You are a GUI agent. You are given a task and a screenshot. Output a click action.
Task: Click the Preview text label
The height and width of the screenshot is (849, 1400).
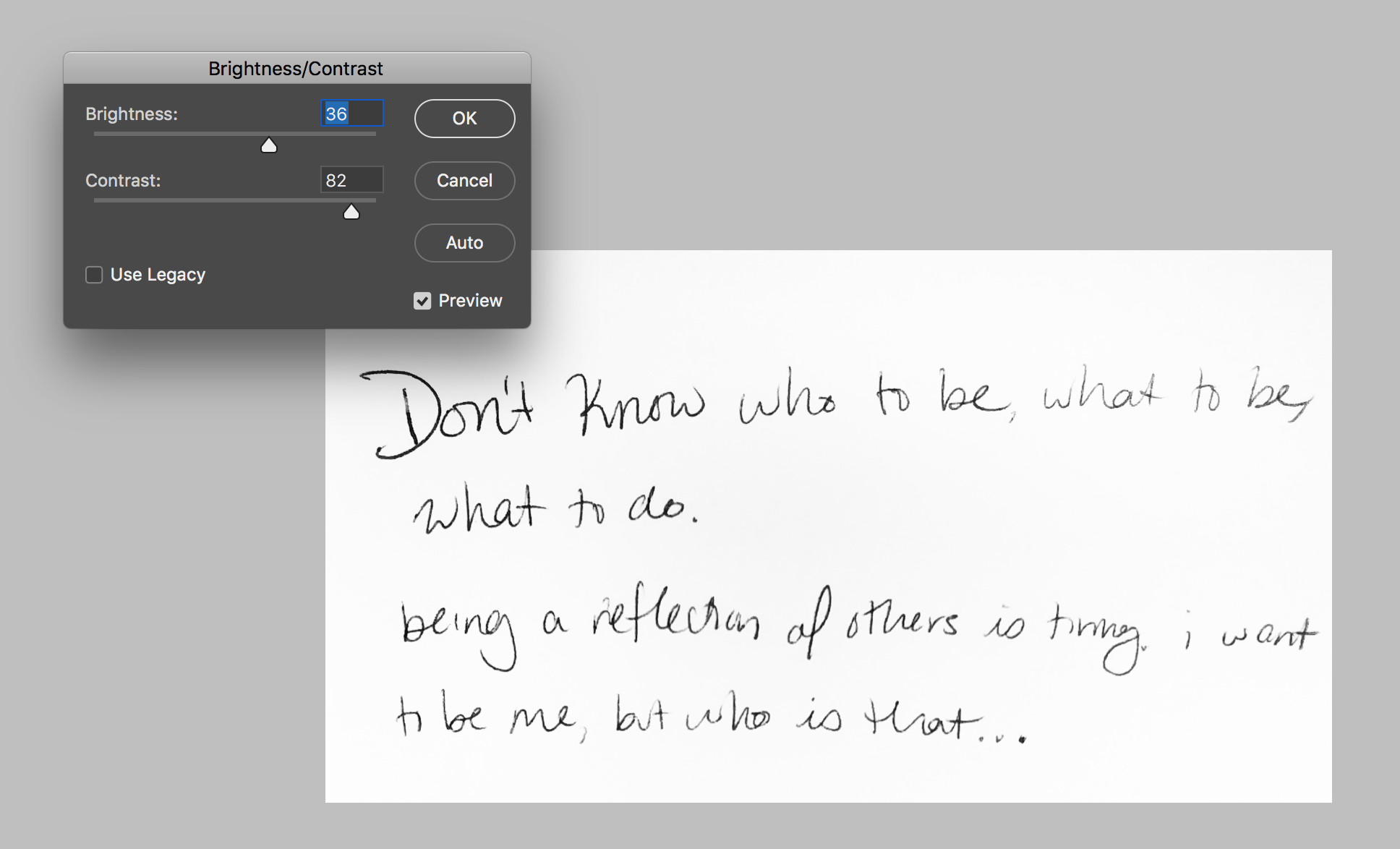[470, 301]
